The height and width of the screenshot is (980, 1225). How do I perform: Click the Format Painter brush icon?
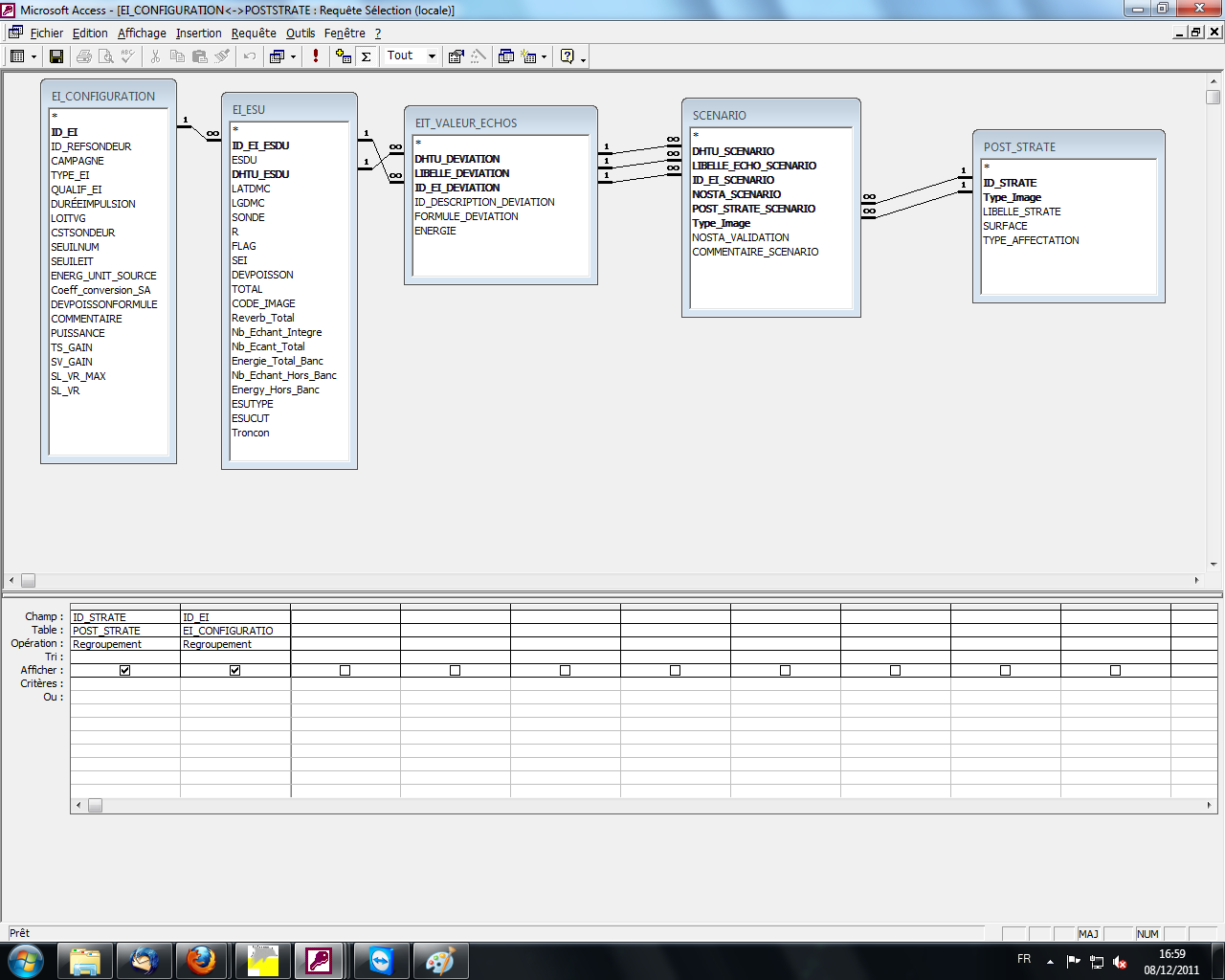221,56
